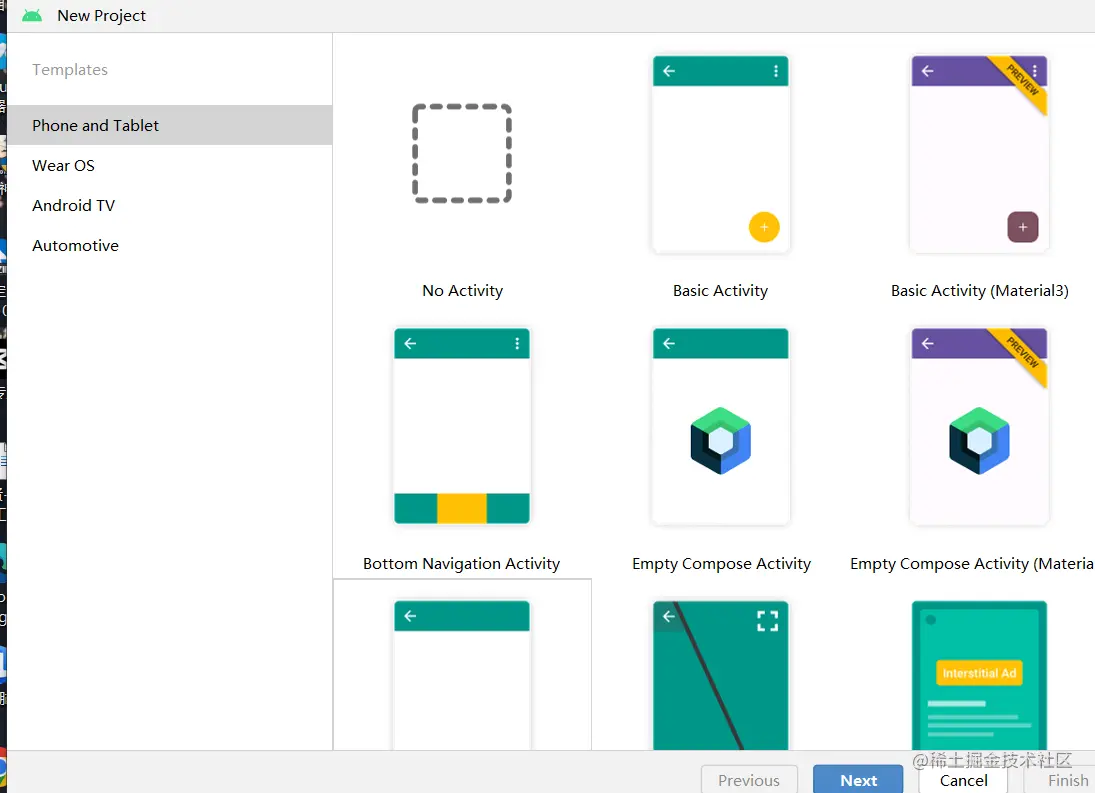The height and width of the screenshot is (793, 1095).
Task: Click the Empty Compose Activity label
Action: coord(721,563)
